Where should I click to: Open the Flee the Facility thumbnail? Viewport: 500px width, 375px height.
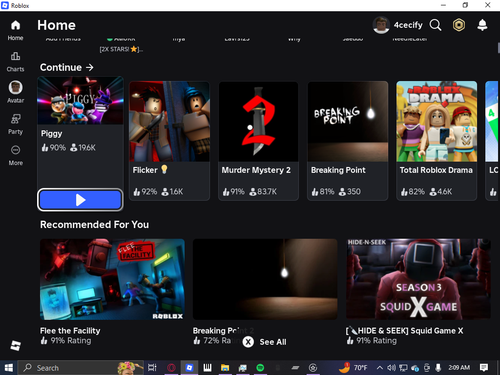(112, 279)
